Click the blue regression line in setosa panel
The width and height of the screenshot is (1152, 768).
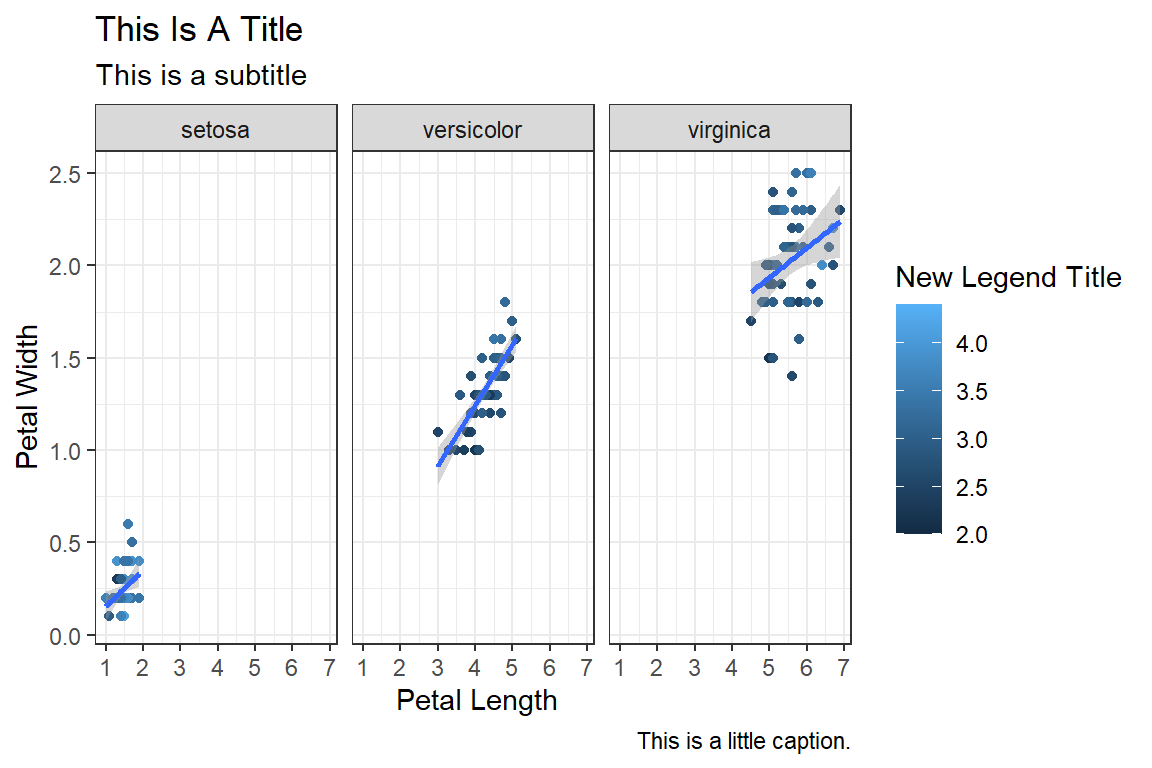click(x=123, y=589)
